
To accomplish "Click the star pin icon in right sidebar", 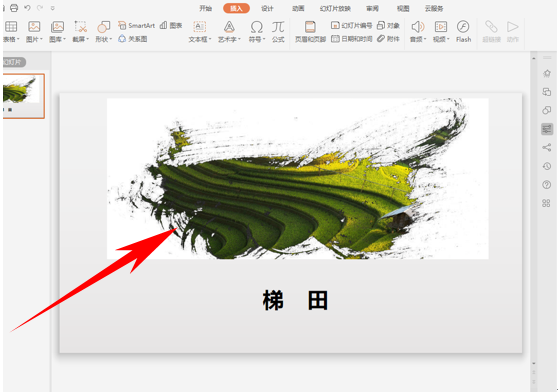I will 547,74.
